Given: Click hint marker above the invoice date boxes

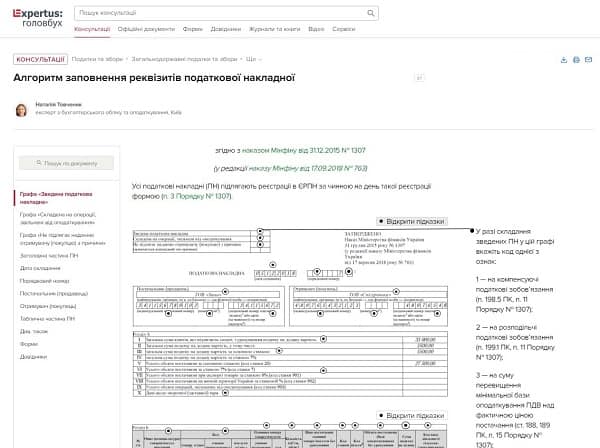Looking at the screenshot, I should click(272, 265).
